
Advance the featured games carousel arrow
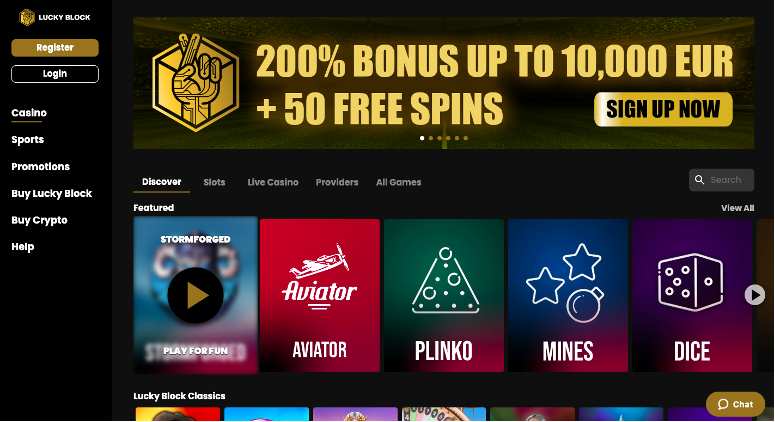[x=755, y=295]
